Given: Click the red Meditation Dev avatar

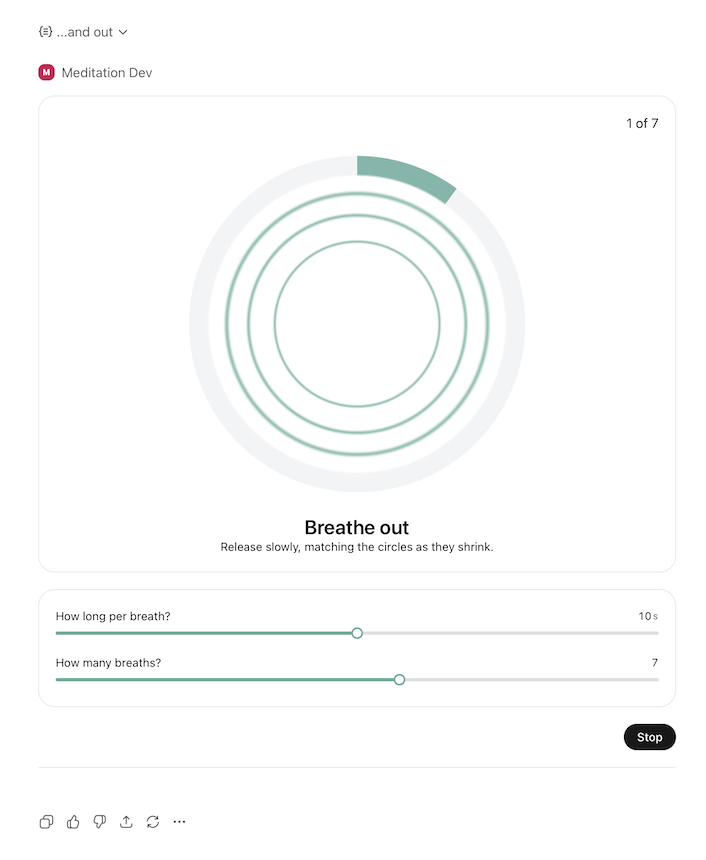Looking at the screenshot, I should point(46,72).
